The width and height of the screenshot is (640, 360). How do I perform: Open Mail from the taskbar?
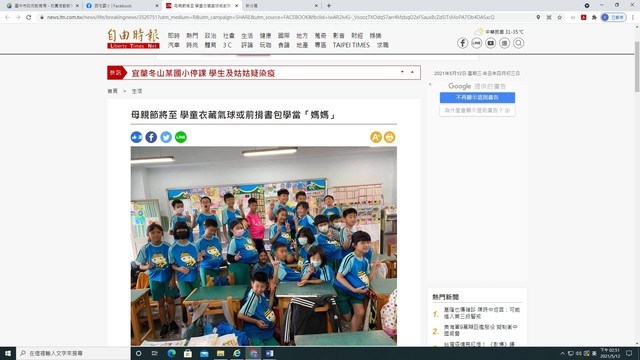pos(204,353)
